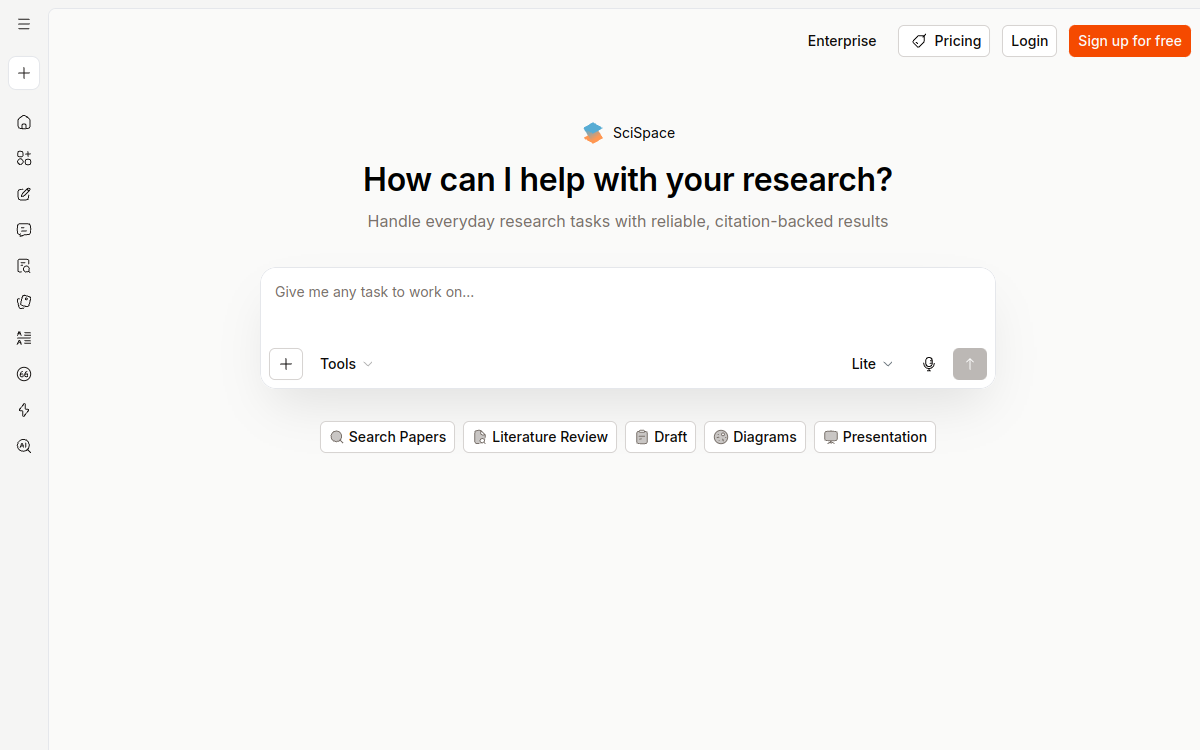Viewport: 1200px width, 750px height.
Task: Select the Literature Review suggestion
Action: click(x=540, y=437)
